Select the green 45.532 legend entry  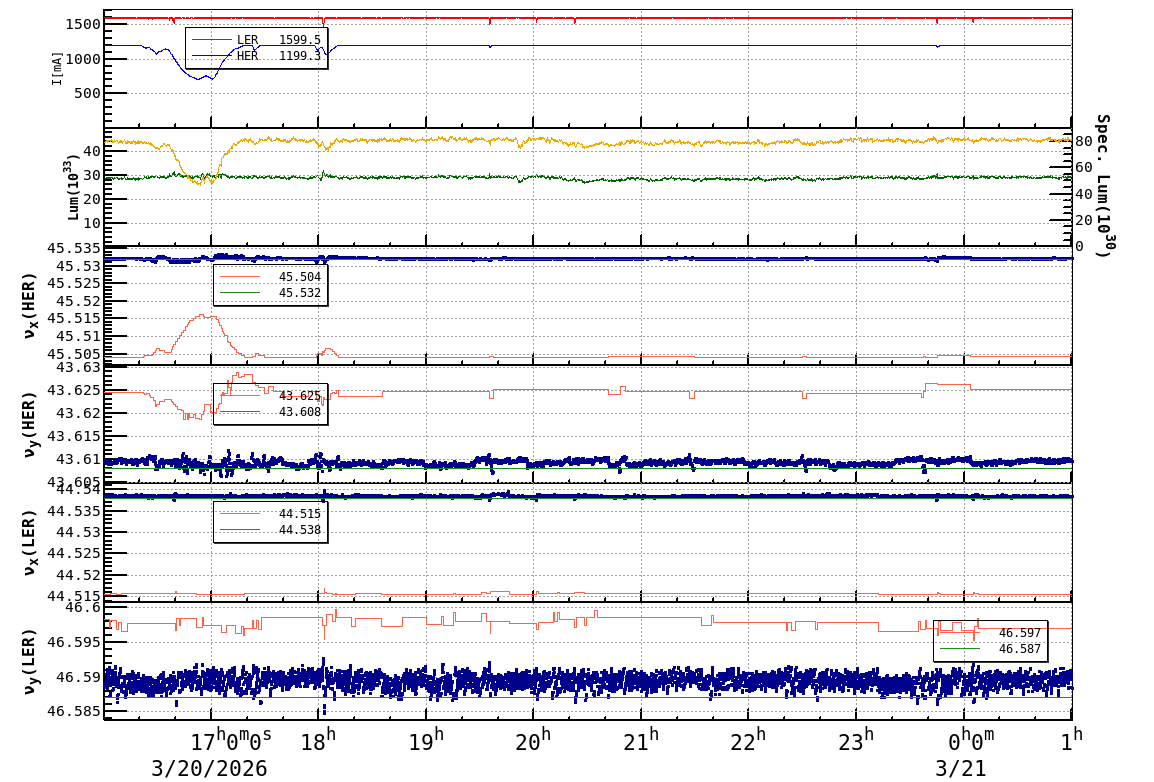[270, 293]
